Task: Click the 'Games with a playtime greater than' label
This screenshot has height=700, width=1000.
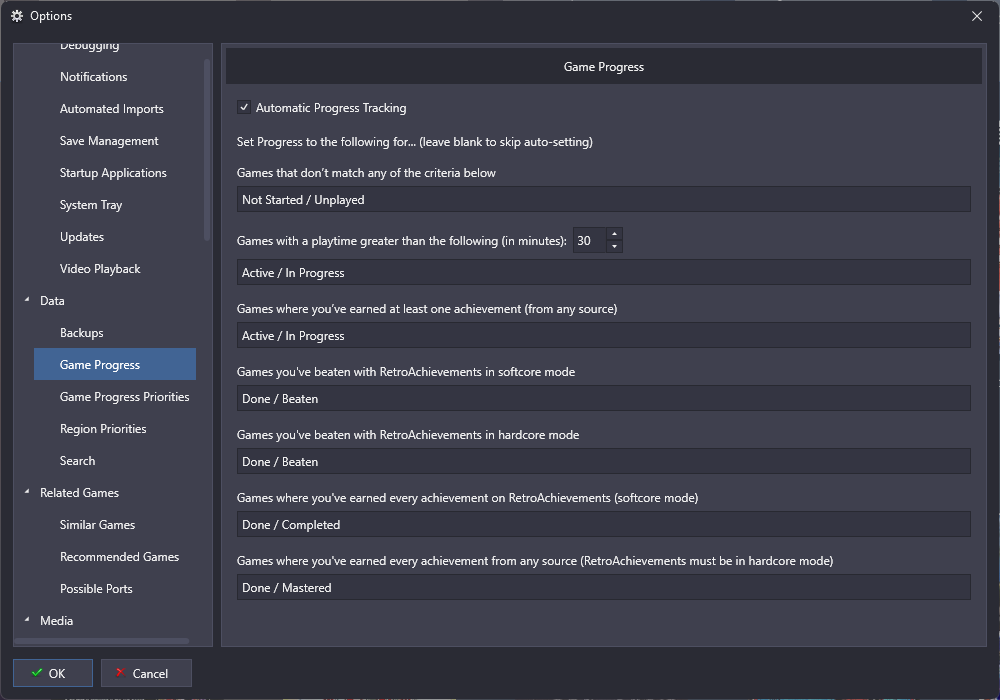Action: coord(402,241)
